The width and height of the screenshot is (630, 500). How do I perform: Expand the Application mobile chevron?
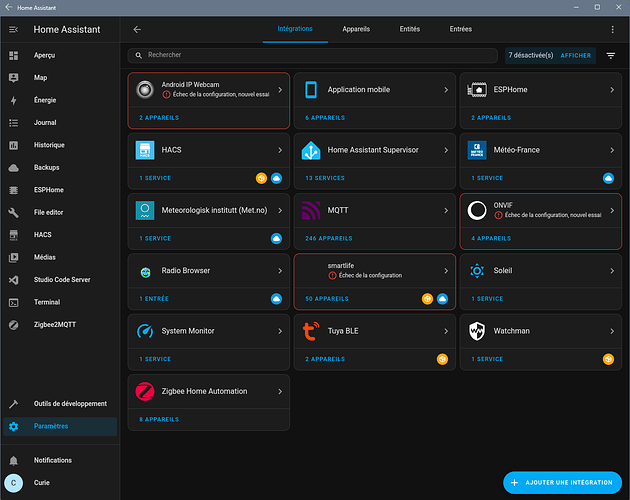point(446,90)
